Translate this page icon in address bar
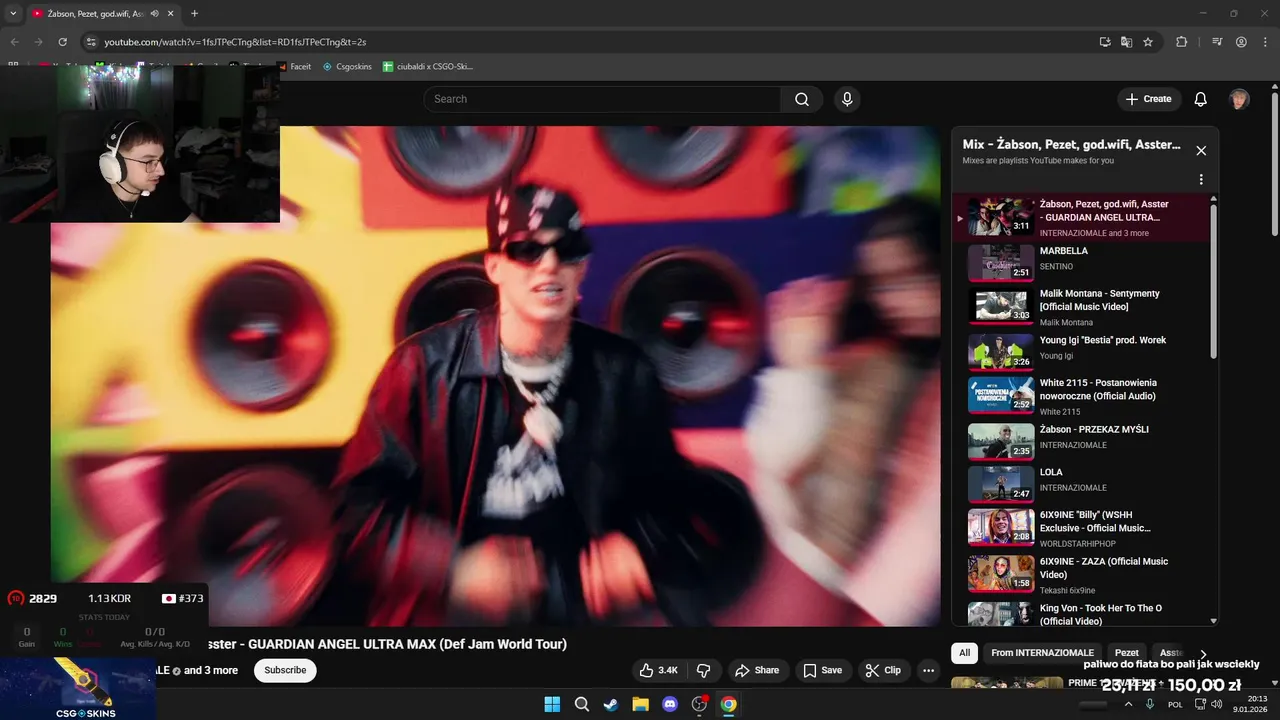The width and height of the screenshot is (1280, 720). pyautogui.click(x=1126, y=42)
